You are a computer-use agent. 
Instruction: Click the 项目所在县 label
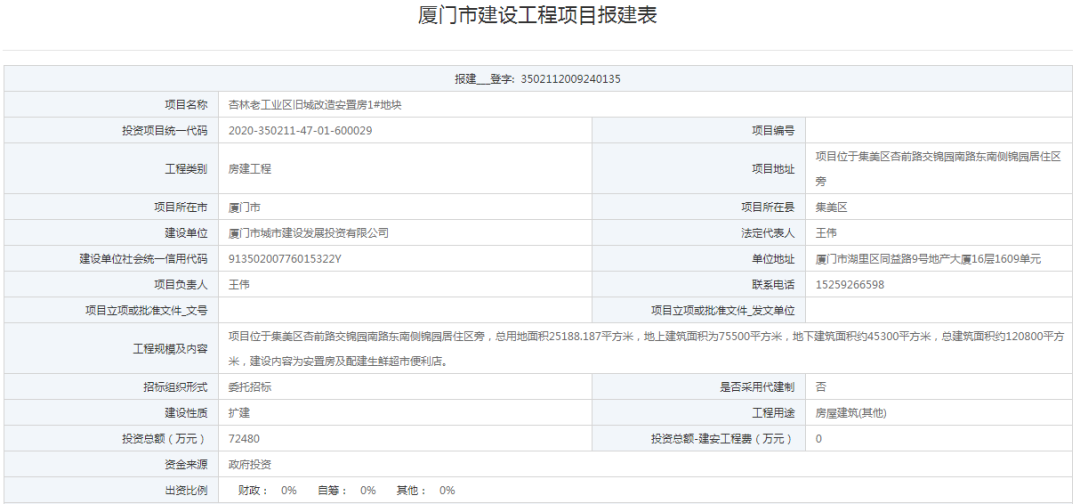pos(767,207)
